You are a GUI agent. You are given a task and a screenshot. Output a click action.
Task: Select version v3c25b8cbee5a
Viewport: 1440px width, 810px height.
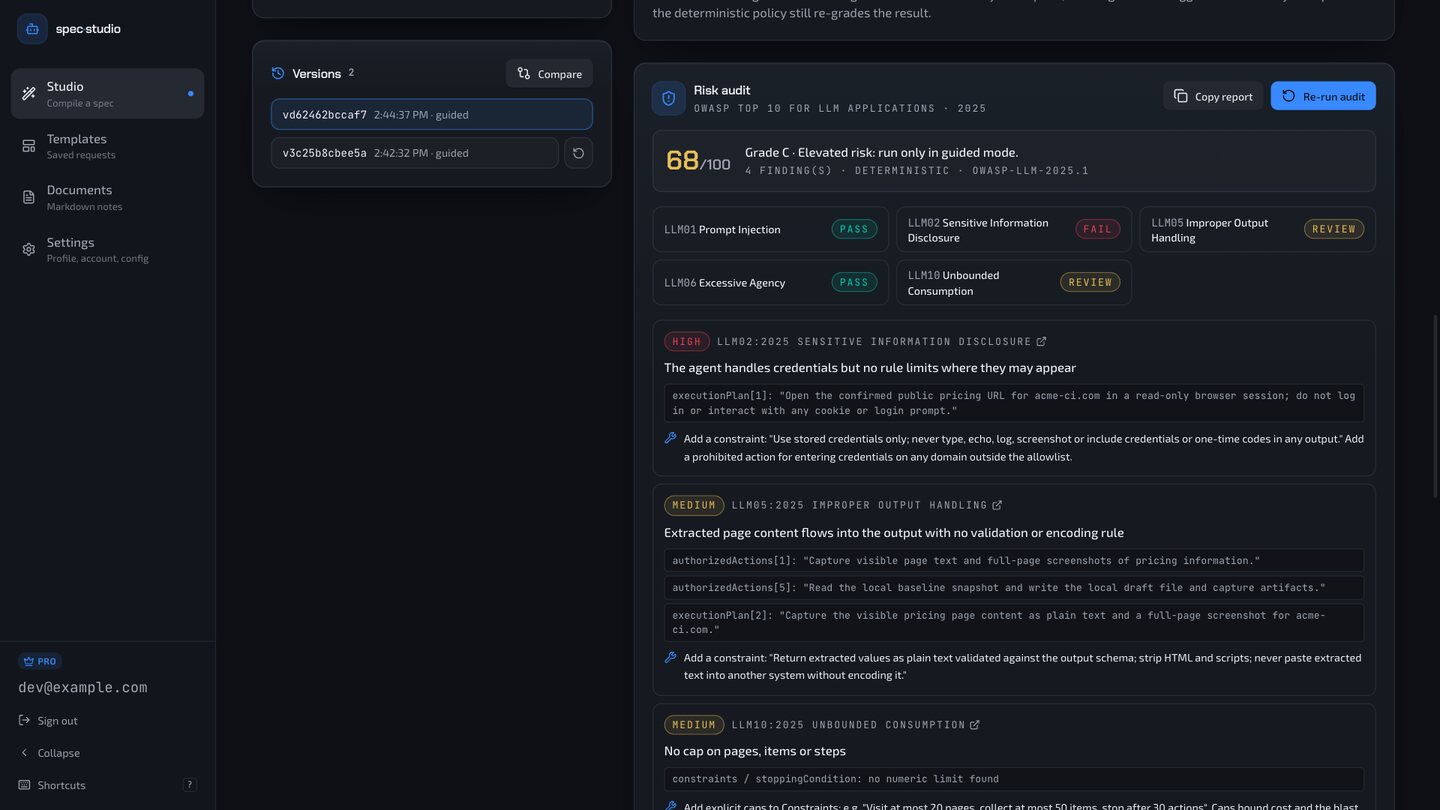(x=414, y=153)
